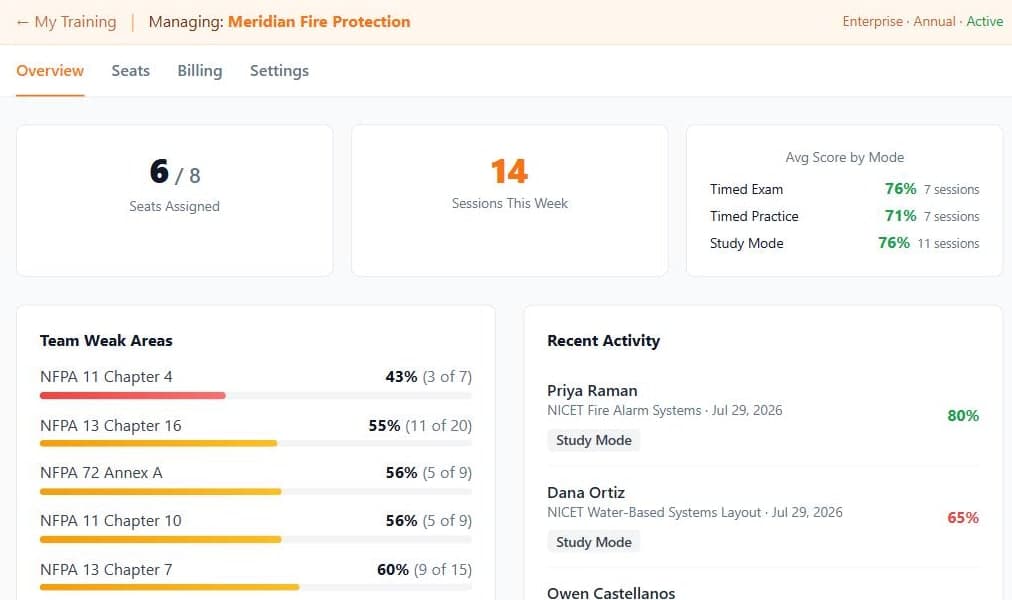This screenshot has width=1012, height=600.
Task: Click the Sessions This Week label
Action: pos(509,203)
